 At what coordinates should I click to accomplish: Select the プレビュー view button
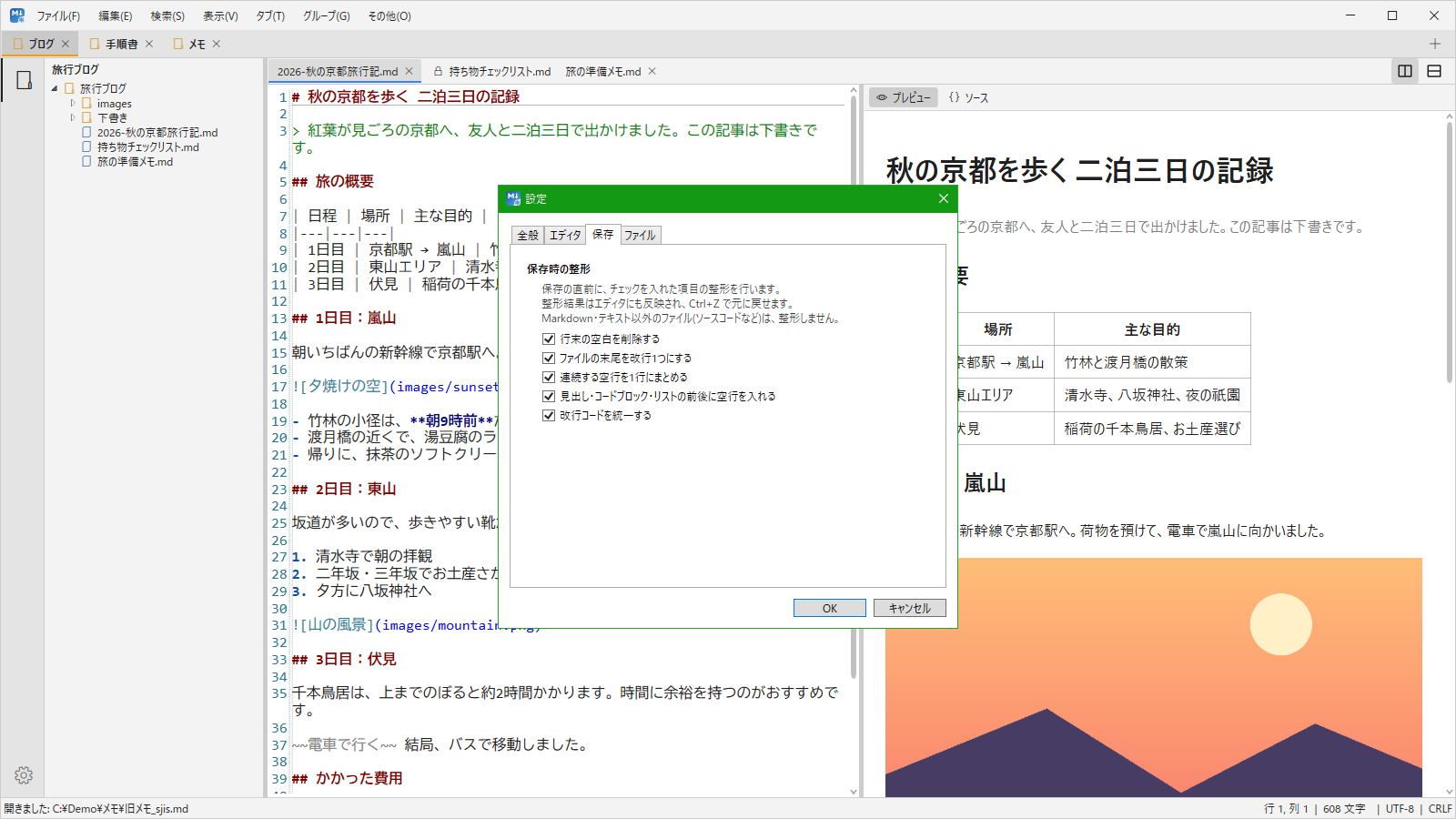[x=904, y=97]
